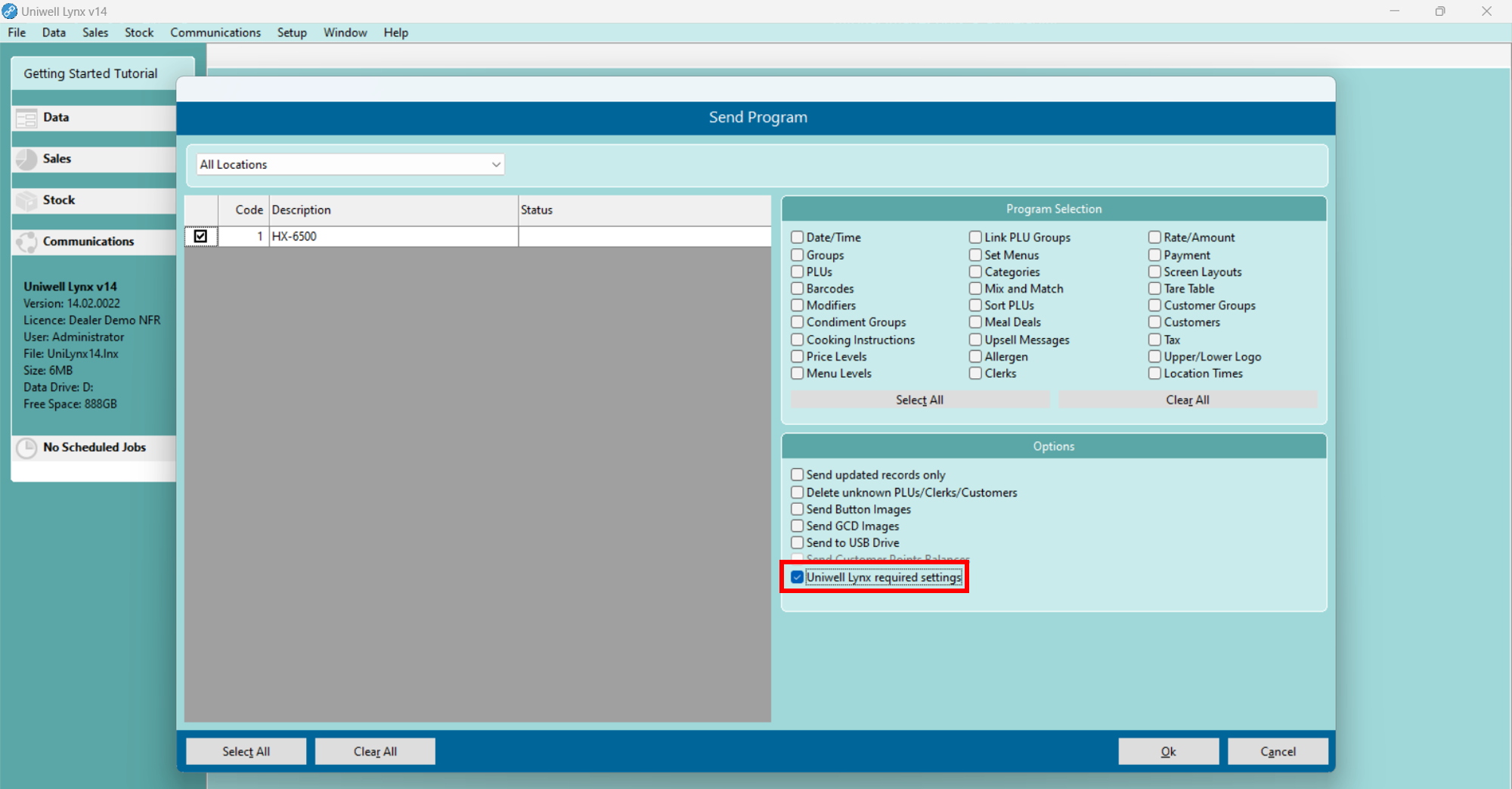Image resolution: width=1512 pixels, height=789 pixels.
Task: Enable the Date/Time checkbox
Action: [797, 238]
